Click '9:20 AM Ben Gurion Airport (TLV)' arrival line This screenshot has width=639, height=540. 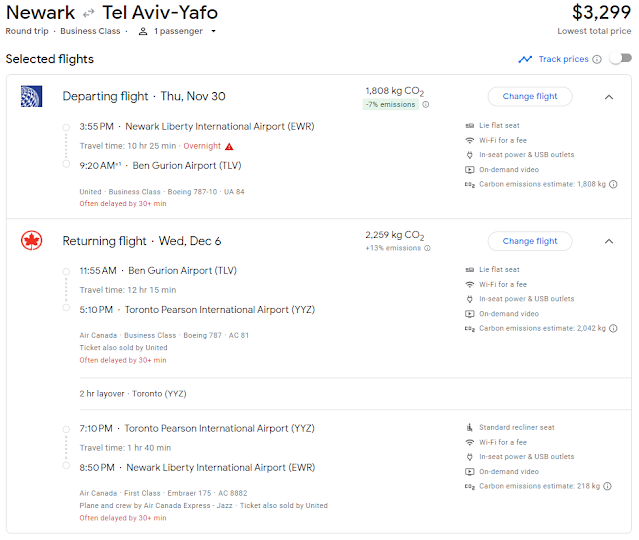click(161, 165)
